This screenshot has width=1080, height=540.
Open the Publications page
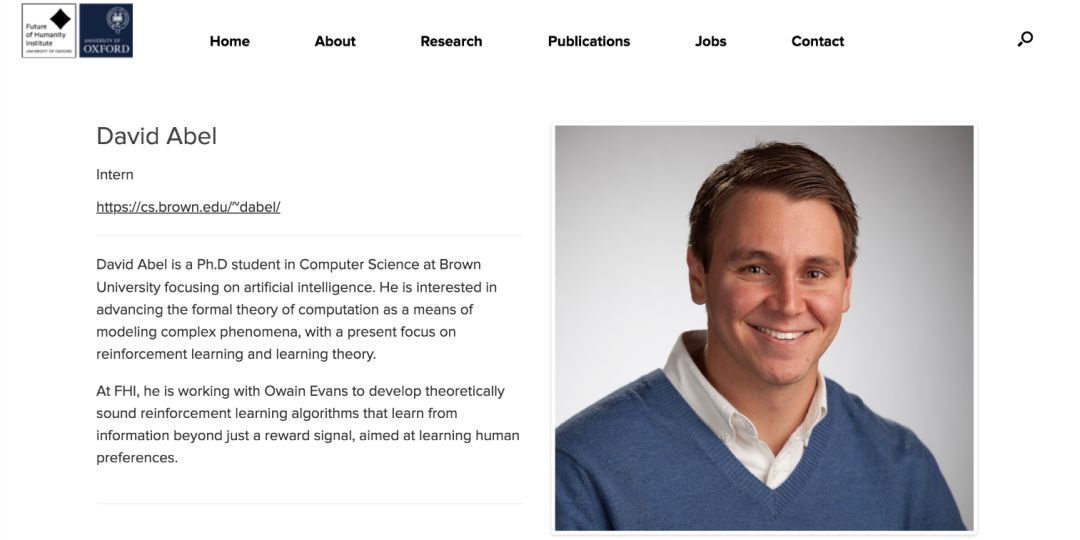(x=589, y=41)
